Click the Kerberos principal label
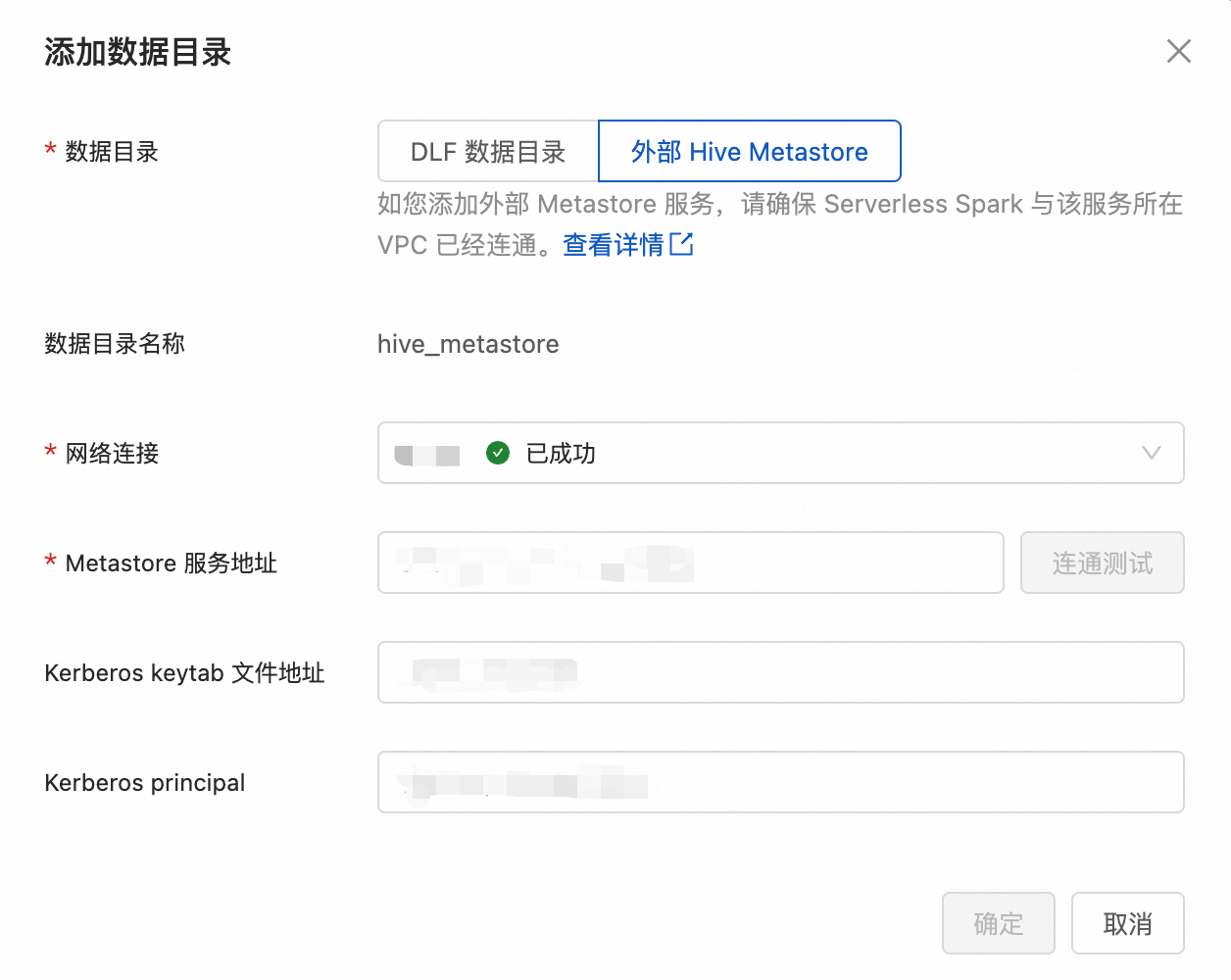Screen dimensions: 1231x980 point(145,783)
